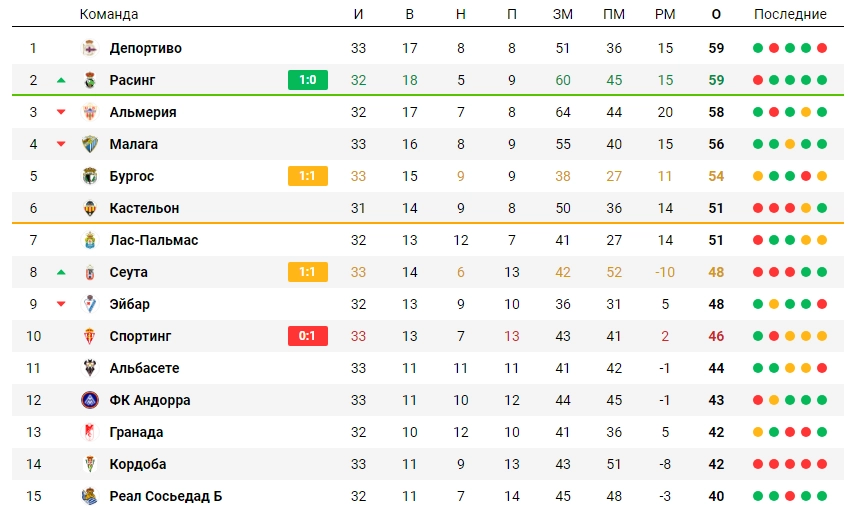852x510 pixels.
Task: Open the Кастельон team link
Action: [x=144, y=208]
